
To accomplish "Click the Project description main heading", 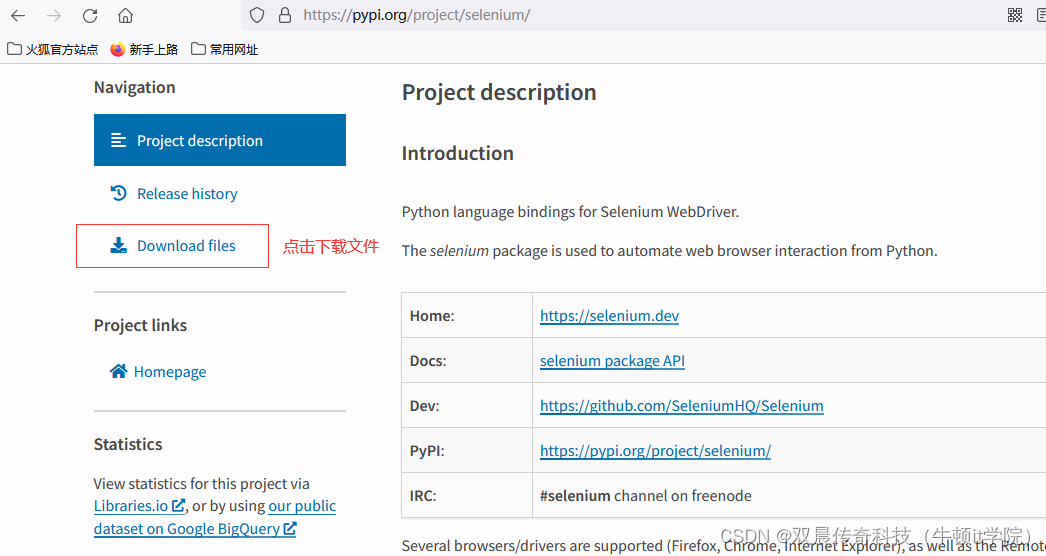I will point(499,92).
